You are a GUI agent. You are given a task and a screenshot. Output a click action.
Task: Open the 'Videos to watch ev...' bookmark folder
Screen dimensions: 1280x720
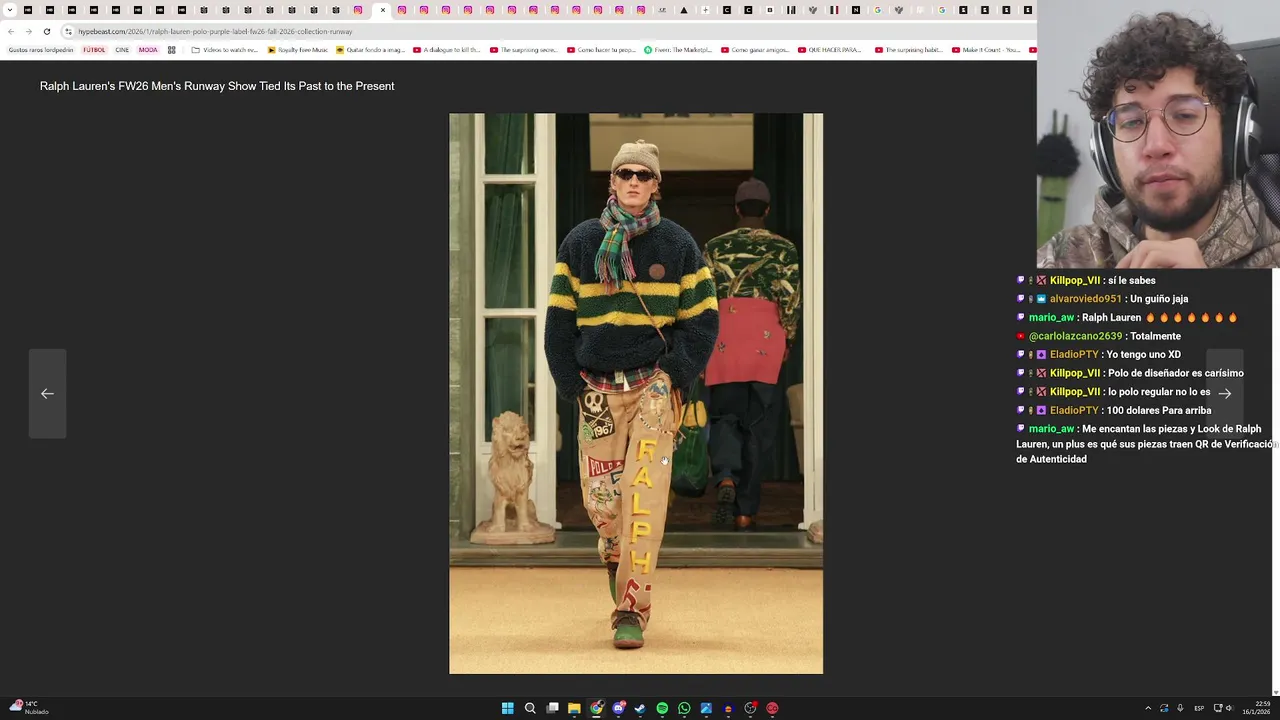[224, 50]
